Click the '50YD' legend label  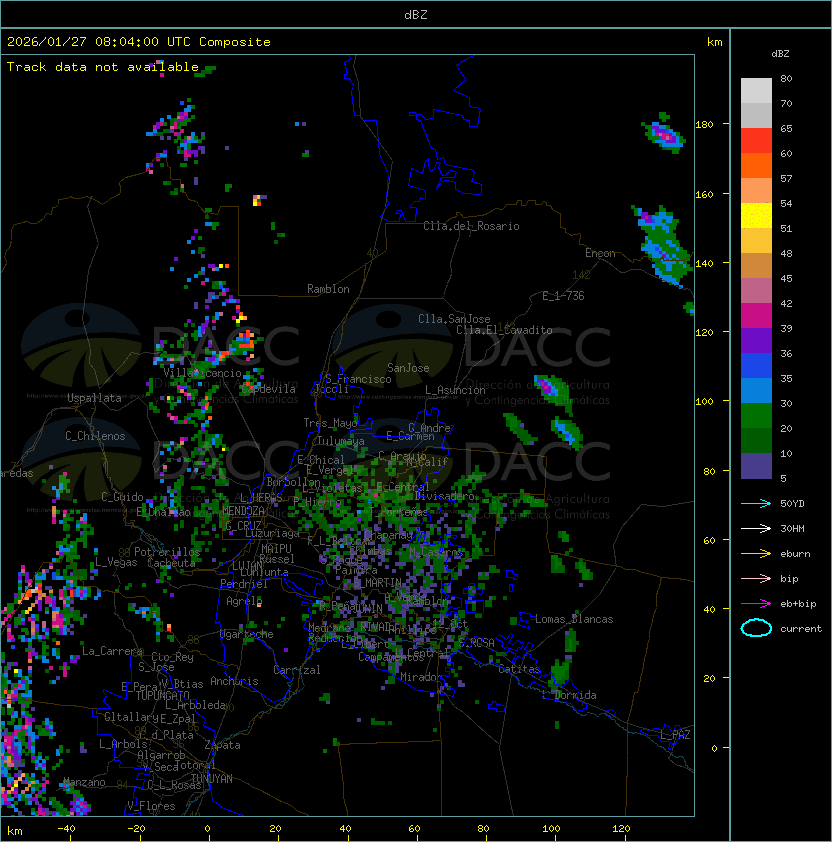point(792,504)
